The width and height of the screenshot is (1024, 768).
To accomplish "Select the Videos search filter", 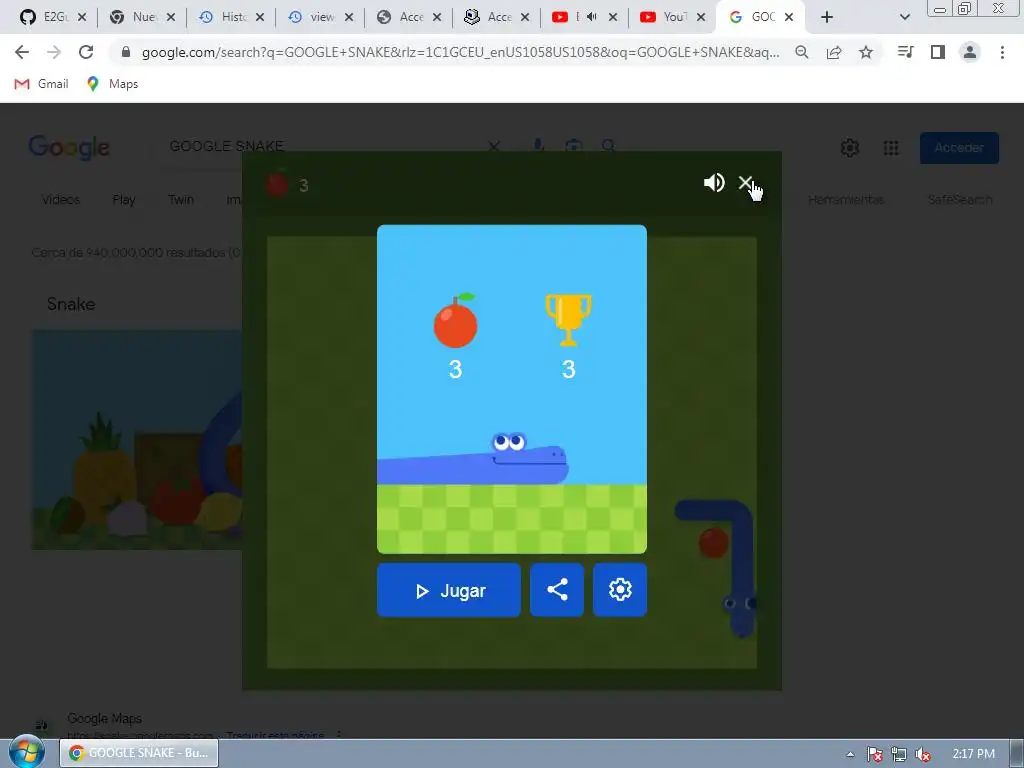I will click(61, 200).
